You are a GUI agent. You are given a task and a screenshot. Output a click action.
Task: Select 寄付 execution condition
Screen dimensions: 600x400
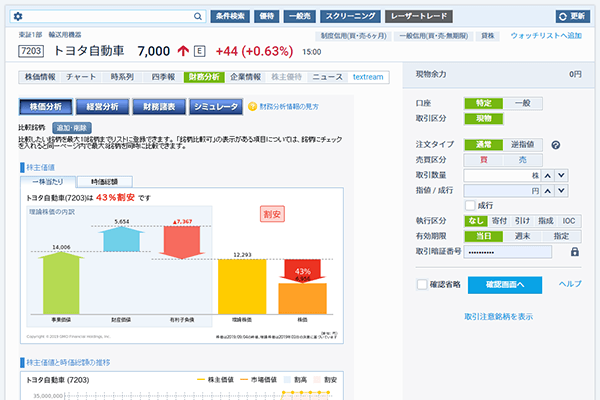[x=499, y=221]
